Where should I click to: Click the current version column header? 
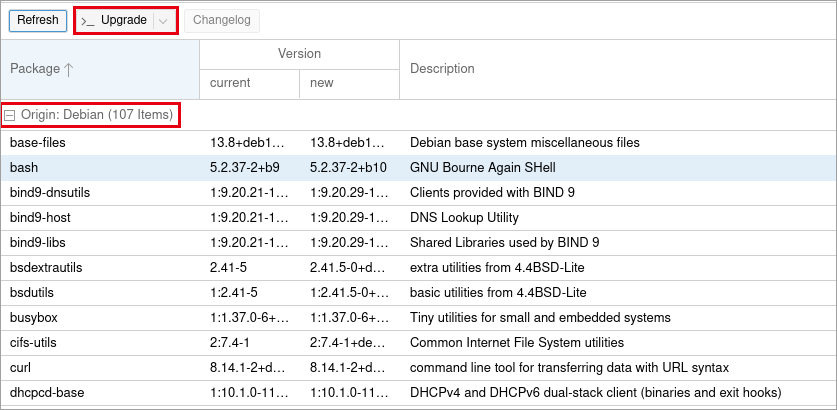pos(249,83)
